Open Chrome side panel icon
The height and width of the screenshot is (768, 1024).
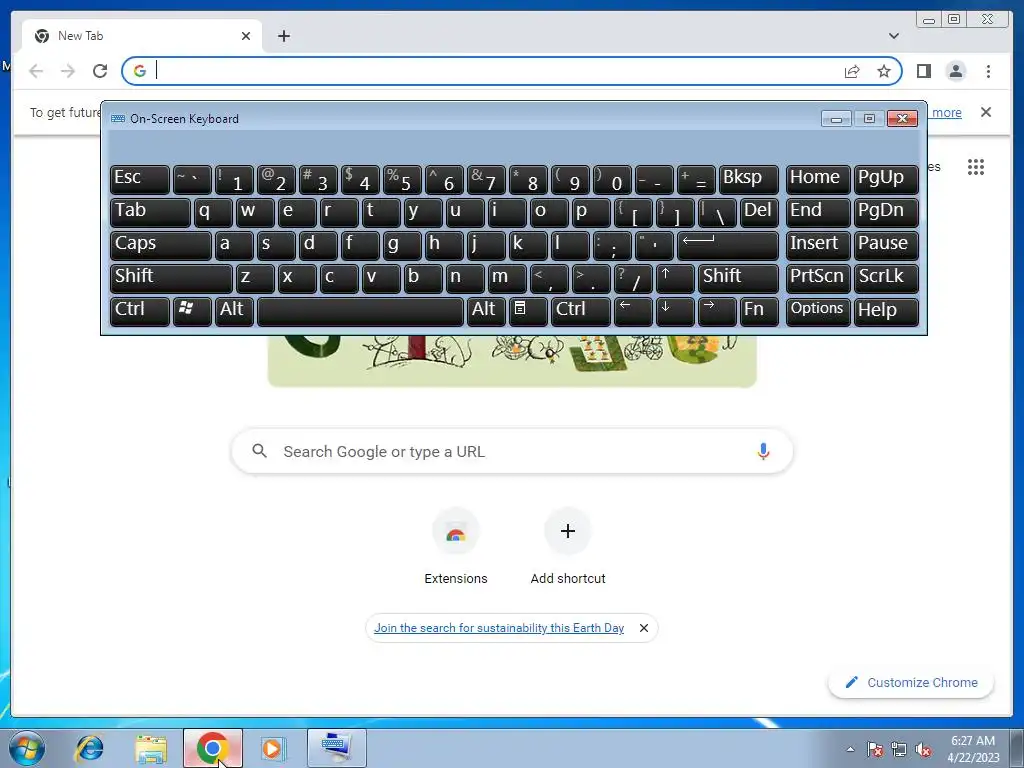tap(923, 71)
